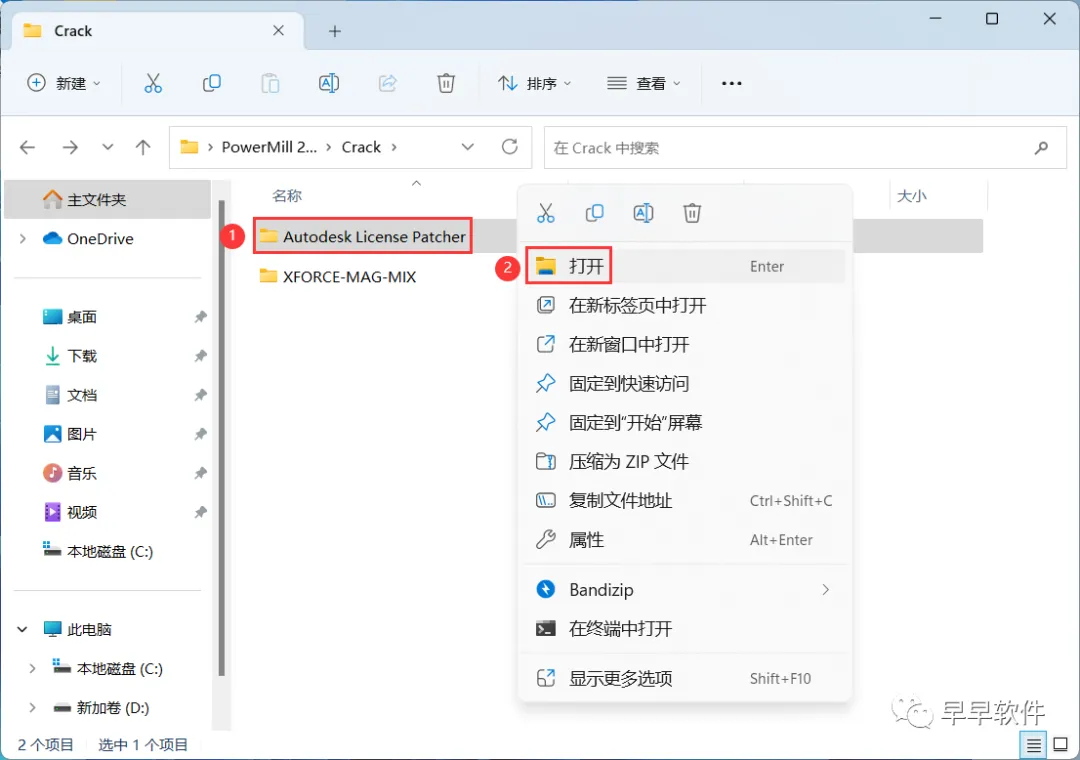Image resolution: width=1080 pixels, height=760 pixels.
Task: Select 固定到"开始"屏幕
Action: [685, 422]
